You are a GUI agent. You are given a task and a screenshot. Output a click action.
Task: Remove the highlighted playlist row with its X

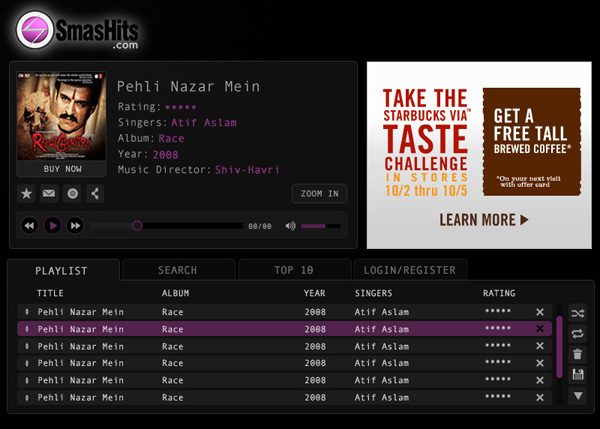click(x=540, y=329)
